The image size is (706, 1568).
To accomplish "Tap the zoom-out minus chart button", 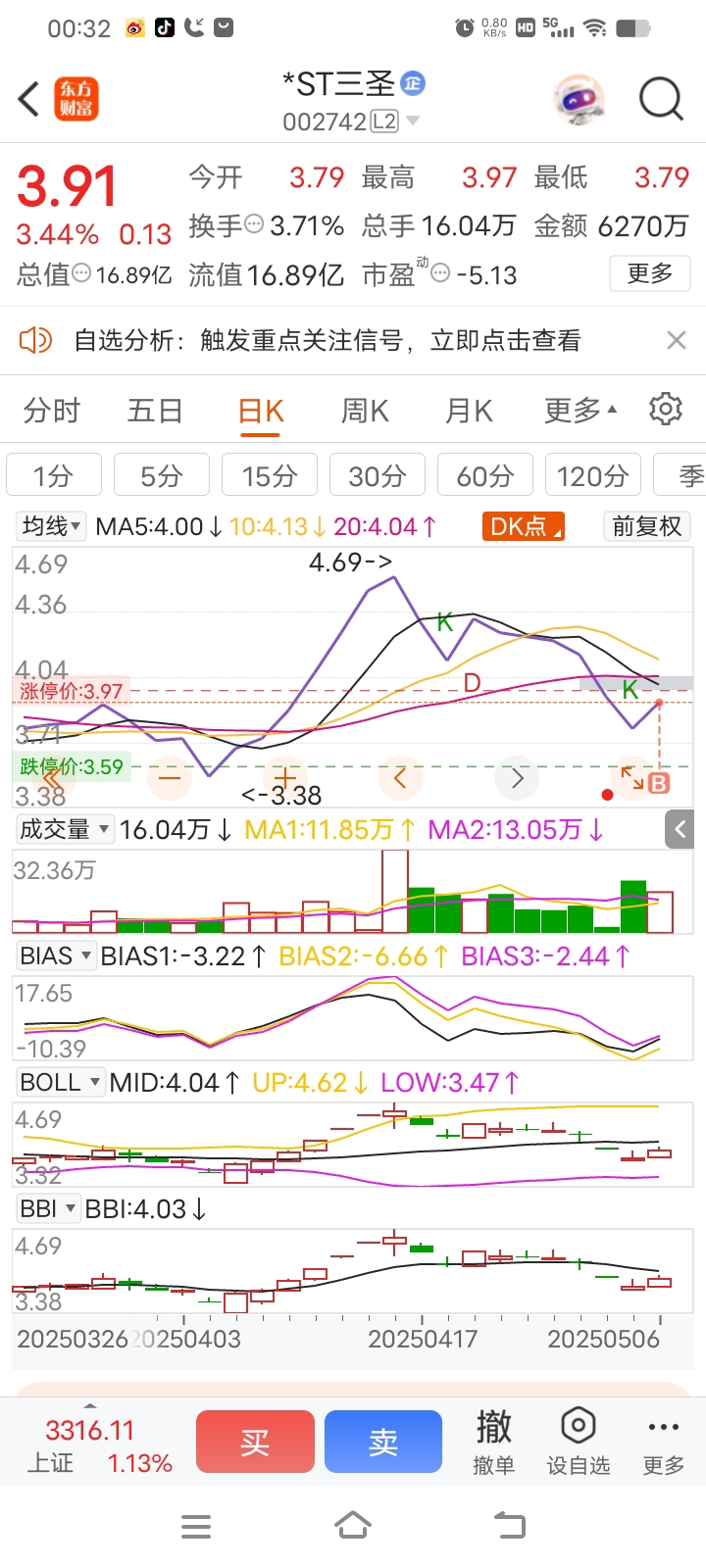I will pyautogui.click(x=171, y=779).
